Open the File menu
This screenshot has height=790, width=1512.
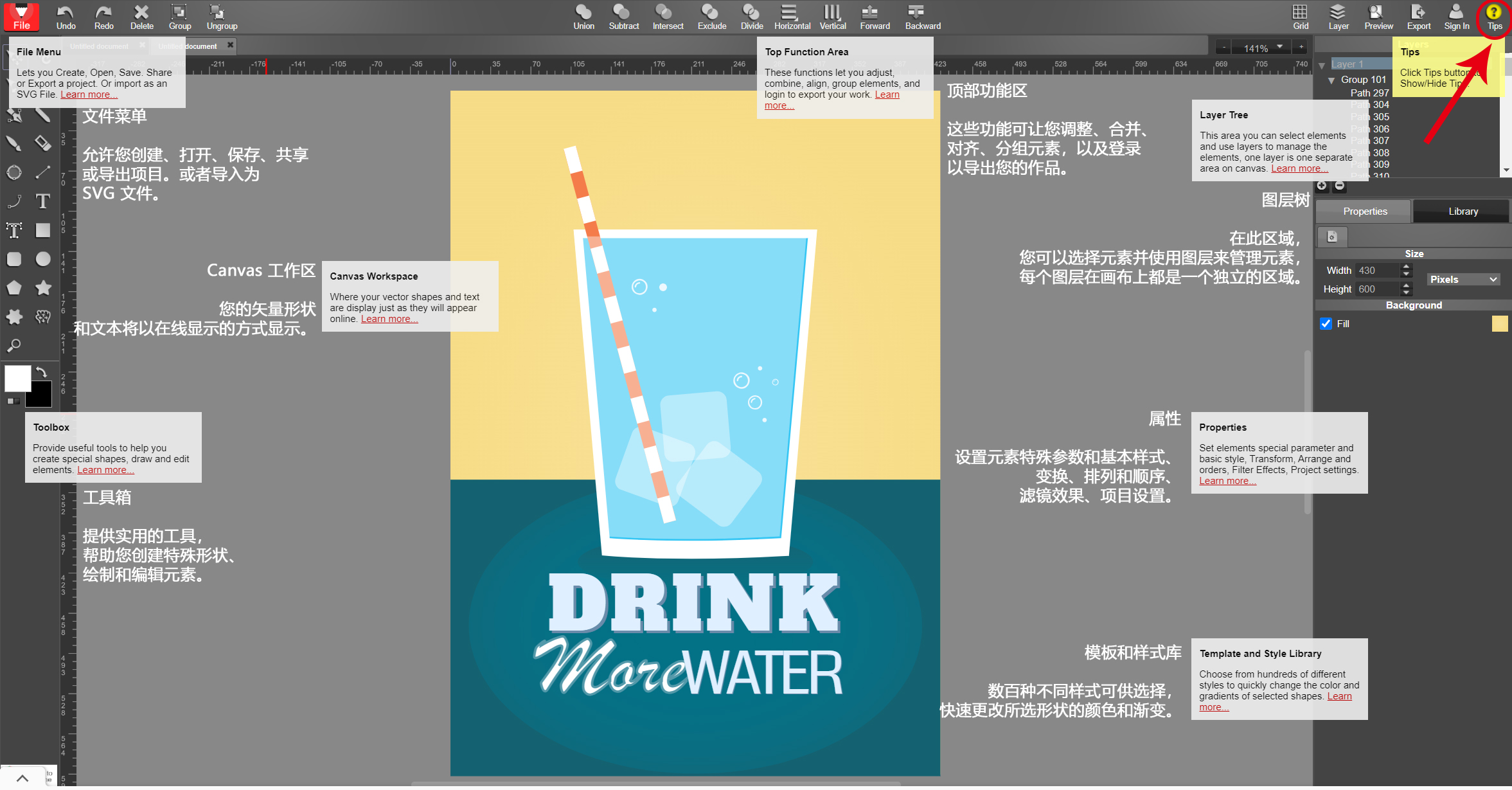[x=21, y=17]
